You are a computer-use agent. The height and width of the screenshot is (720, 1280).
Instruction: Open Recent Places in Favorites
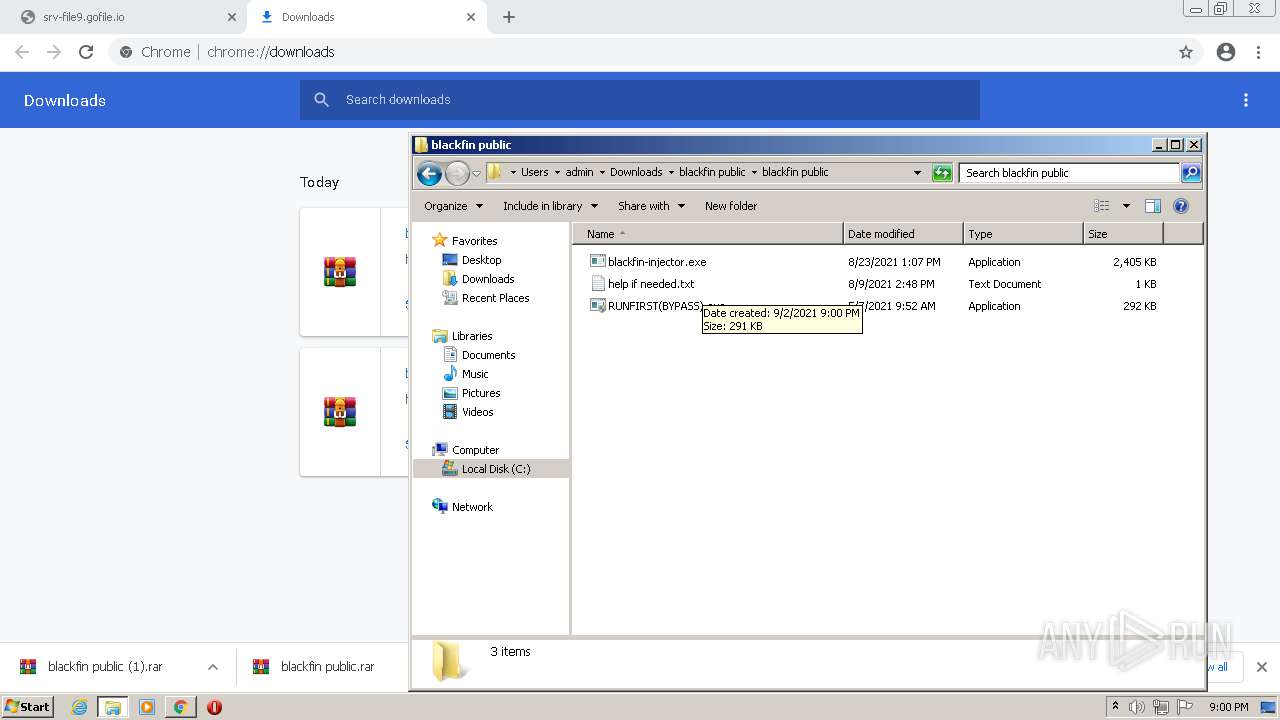pos(495,298)
